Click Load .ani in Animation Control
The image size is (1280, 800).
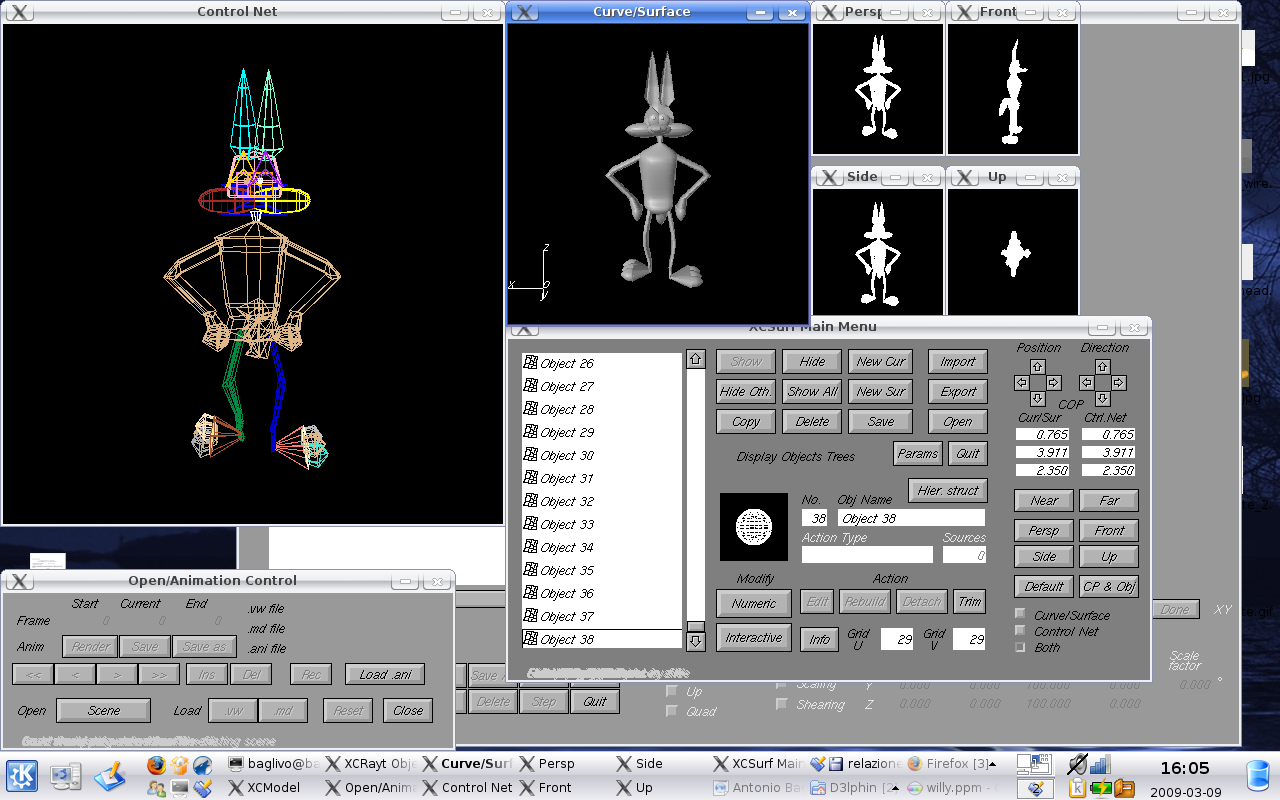pos(385,675)
